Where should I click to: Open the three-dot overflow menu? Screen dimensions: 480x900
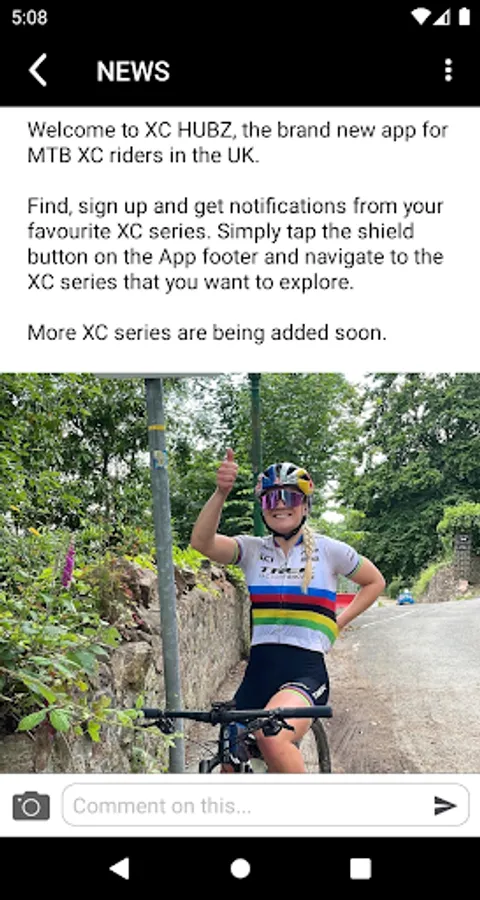[x=448, y=71]
